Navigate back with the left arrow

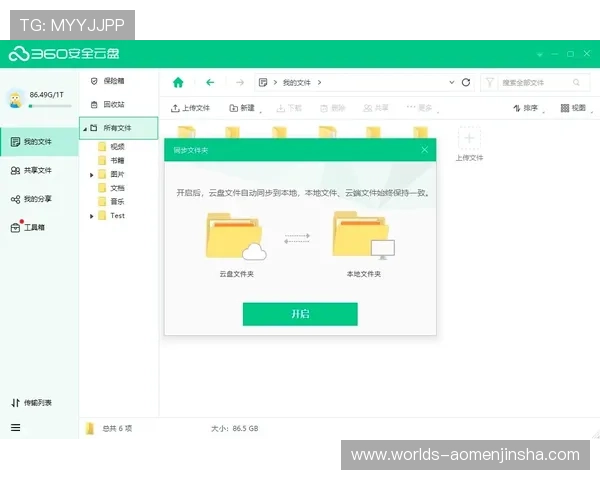tap(210, 82)
